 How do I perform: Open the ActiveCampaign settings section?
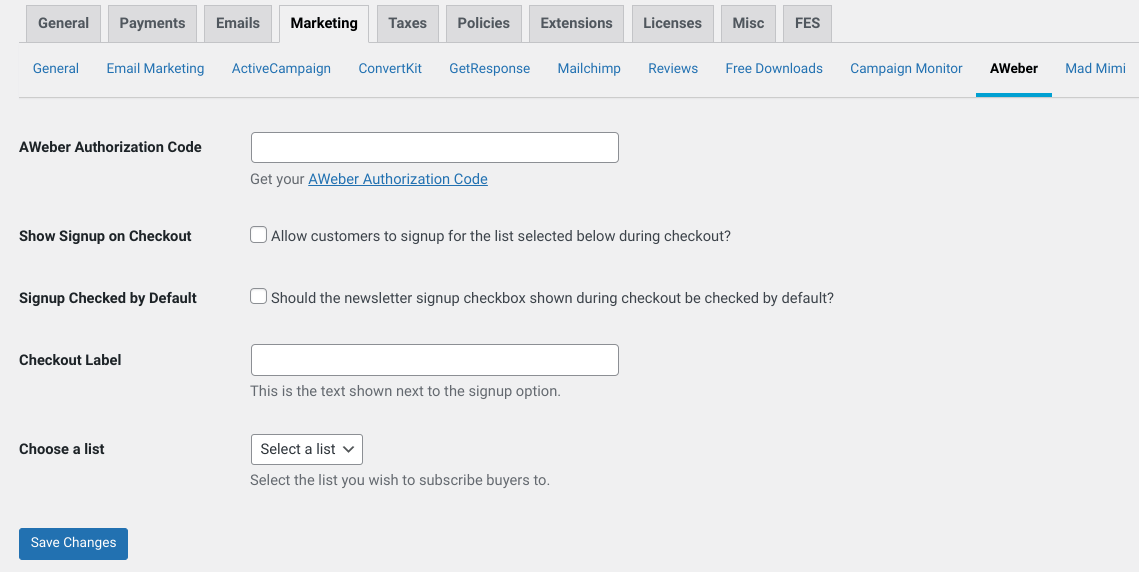click(281, 68)
